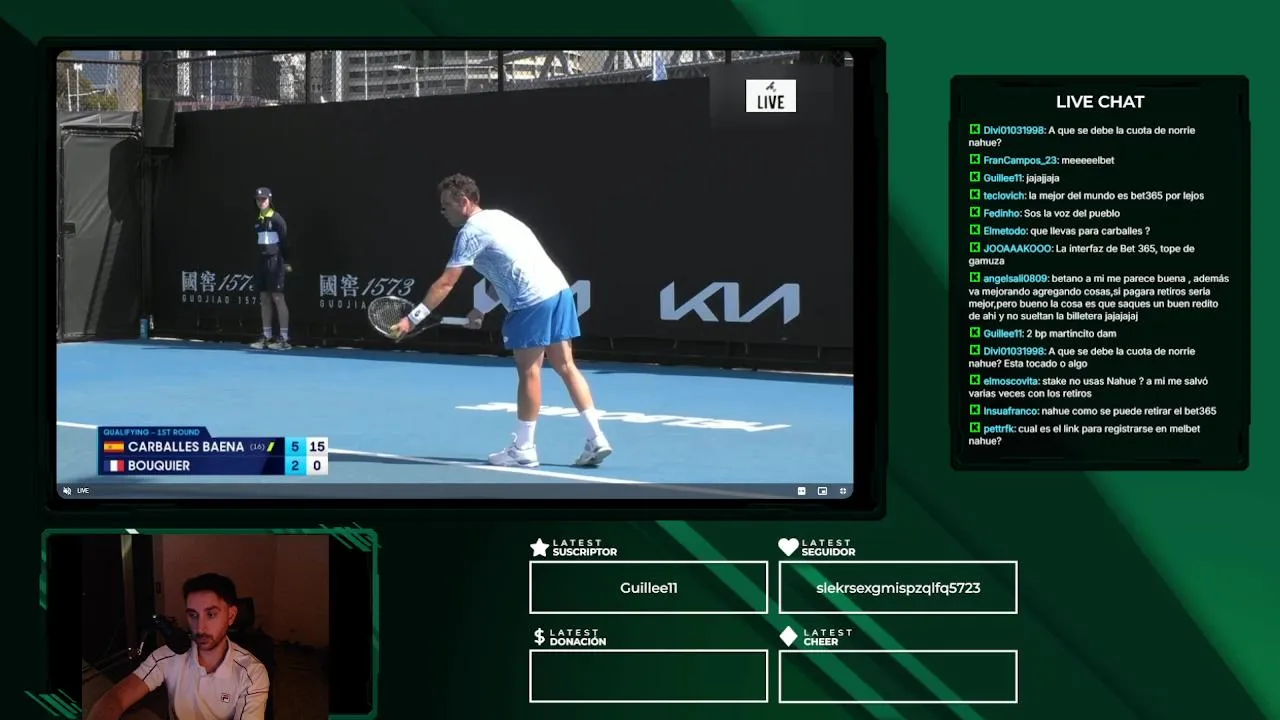Viewport: 1280px width, 720px height.
Task: Click the green badge next to angelsall0809
Action: pos(974,278)
